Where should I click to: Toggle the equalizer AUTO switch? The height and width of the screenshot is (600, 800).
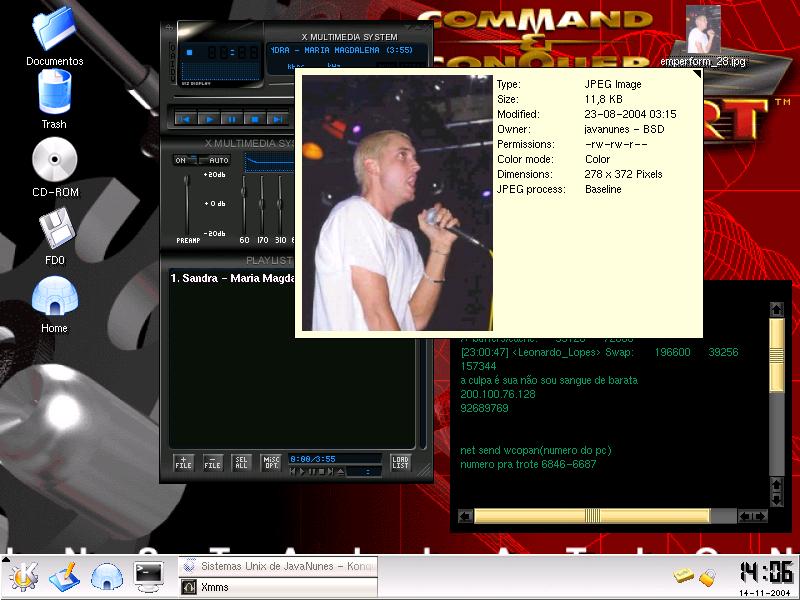click(215, 160)
